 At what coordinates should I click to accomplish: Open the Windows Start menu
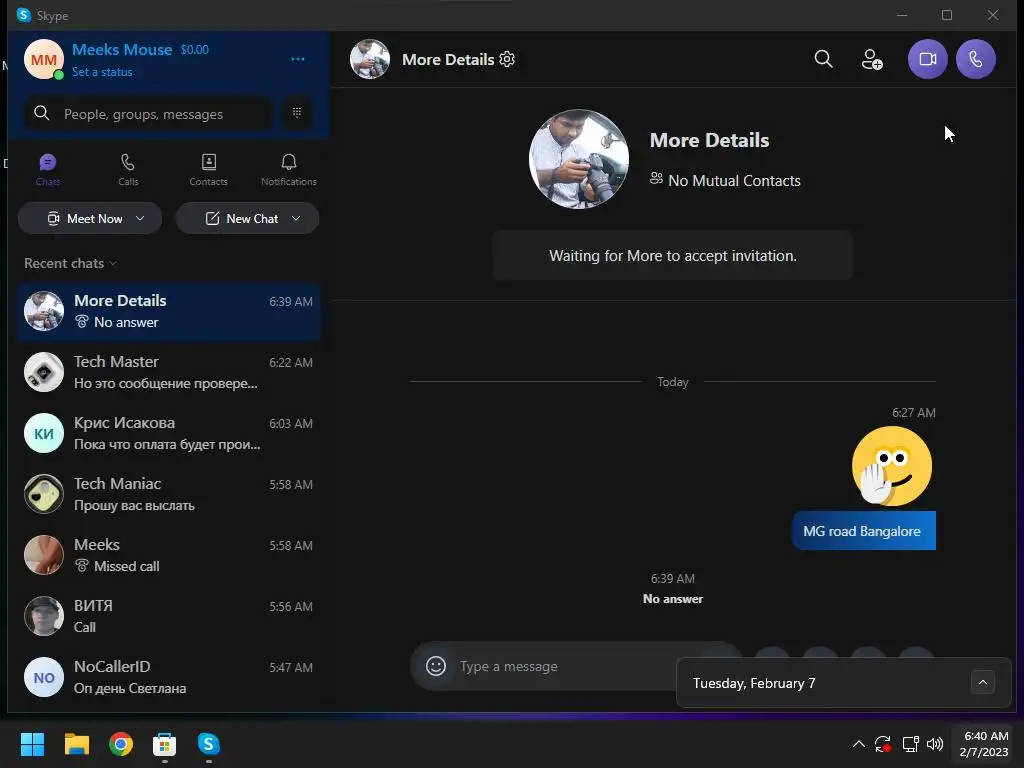pos(32,743)
